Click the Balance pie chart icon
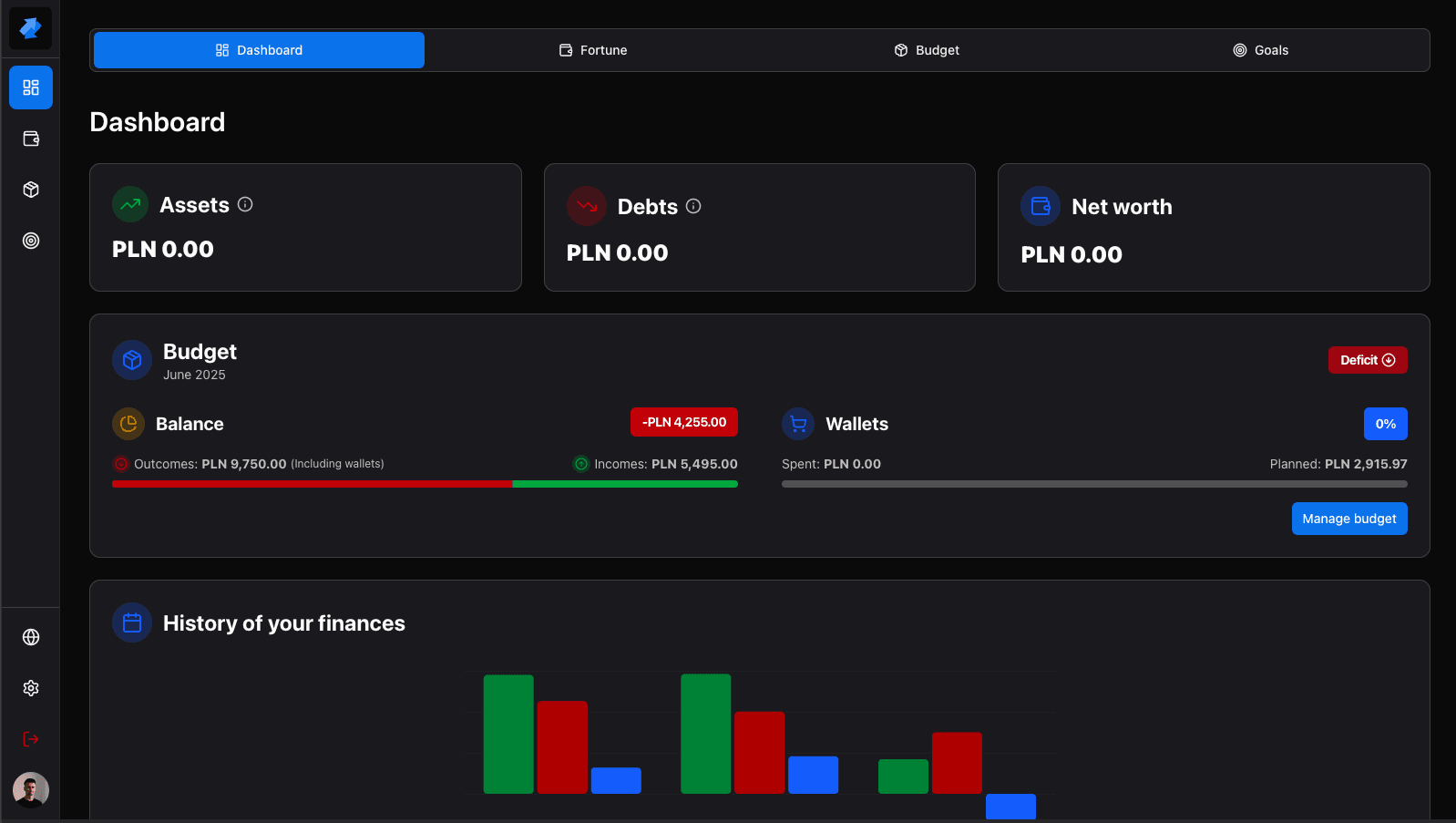Viewport: 1456px width, 823px height. tap(128, 424)
